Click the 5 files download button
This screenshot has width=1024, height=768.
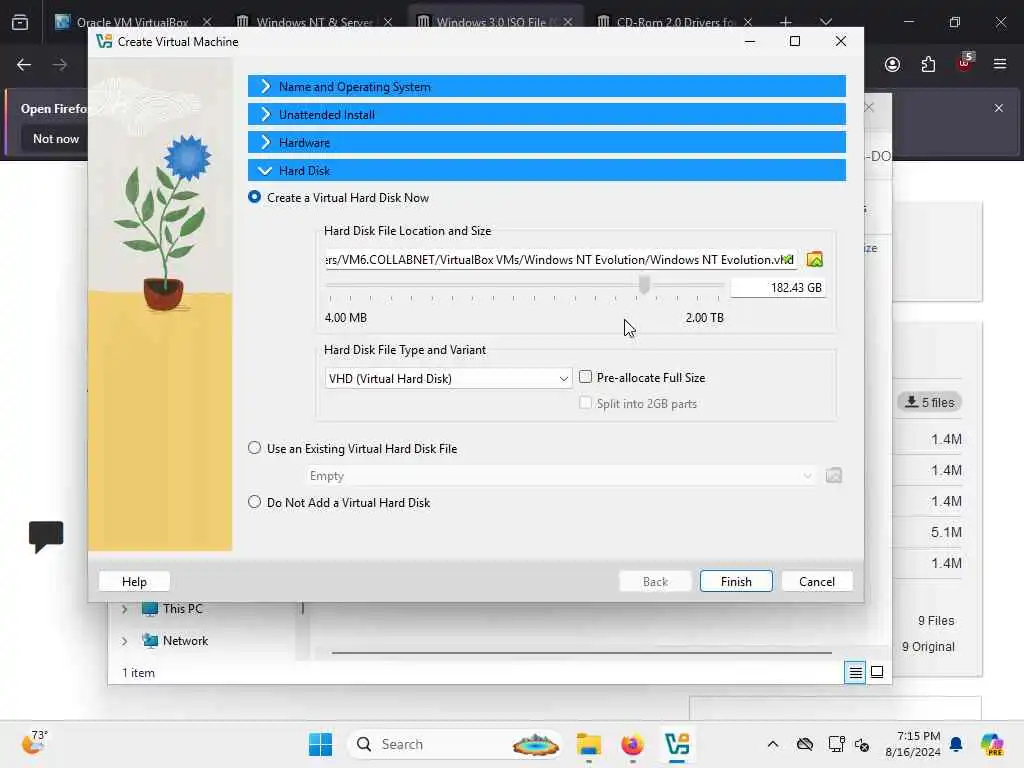(x=929, y=402)
